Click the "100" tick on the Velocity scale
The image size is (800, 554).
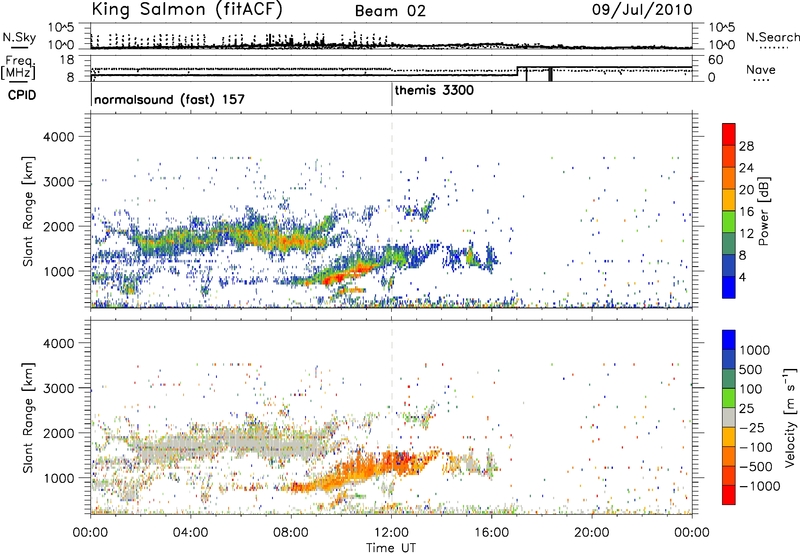[x=751, y=389]
